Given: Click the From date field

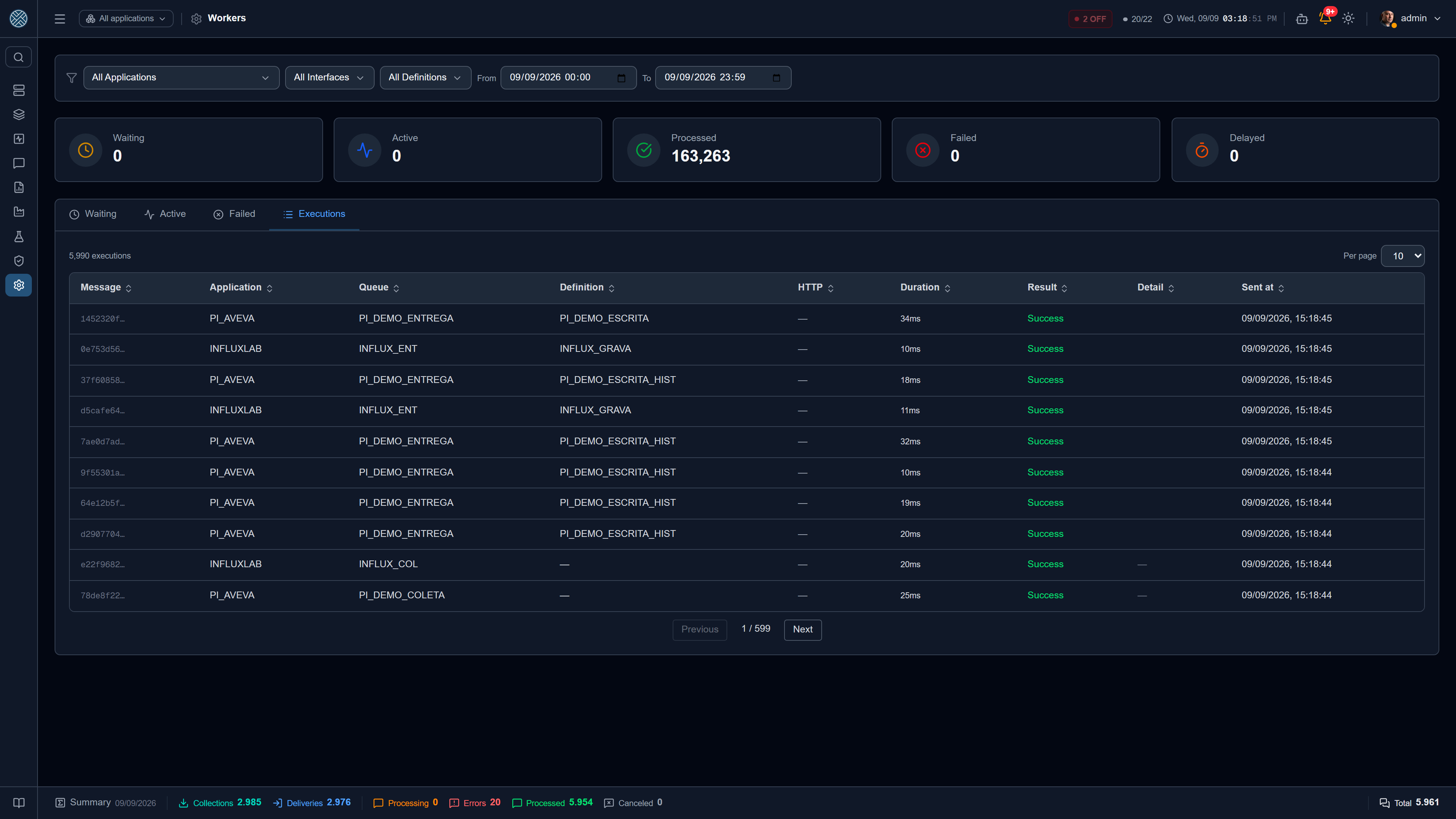Looking at the screenshot, I should pyautogui.click(x=568, y=77).
